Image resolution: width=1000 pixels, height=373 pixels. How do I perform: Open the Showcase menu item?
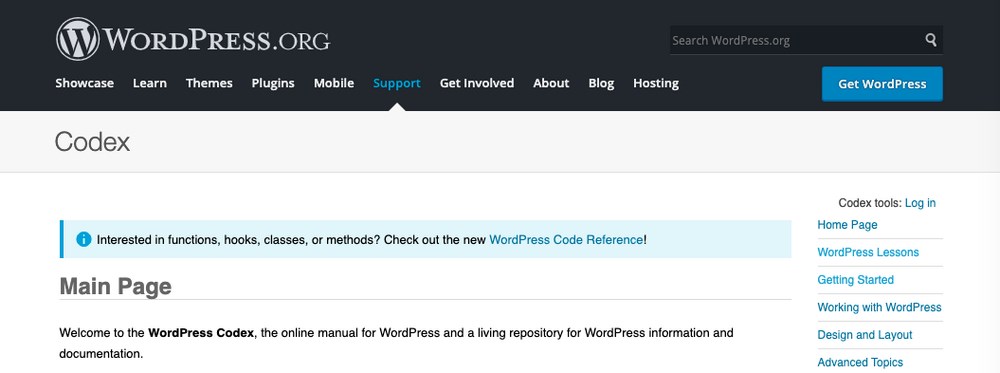(84, 83)
